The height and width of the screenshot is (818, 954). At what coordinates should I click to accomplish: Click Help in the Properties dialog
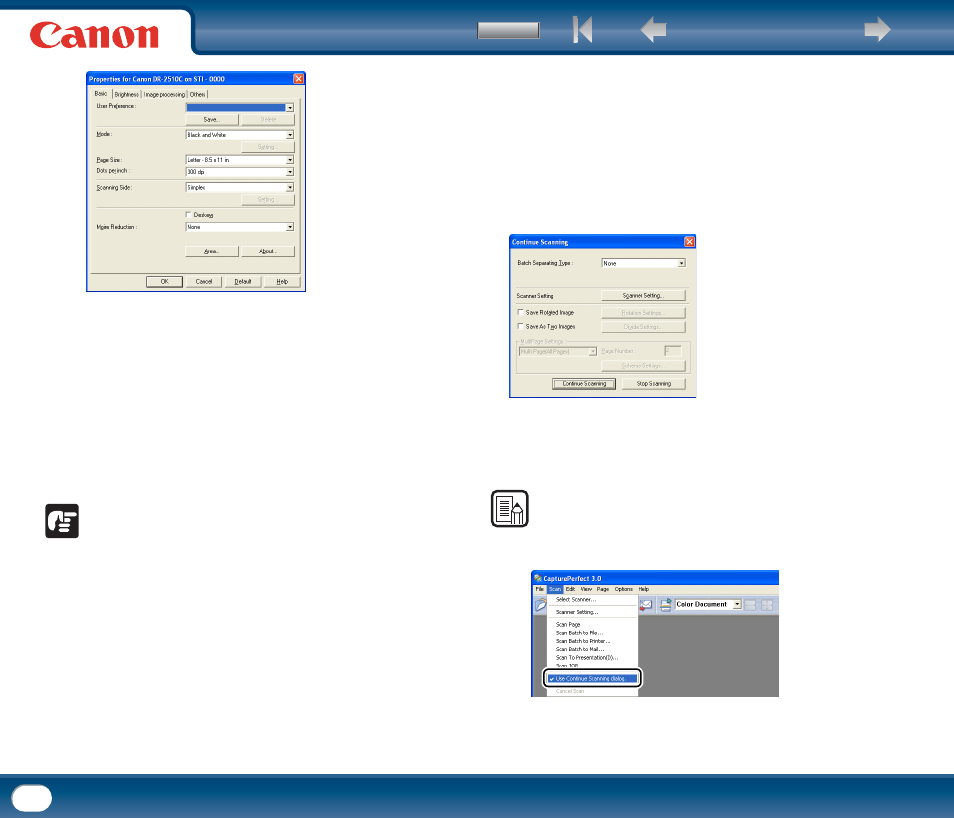pos(282,281)
